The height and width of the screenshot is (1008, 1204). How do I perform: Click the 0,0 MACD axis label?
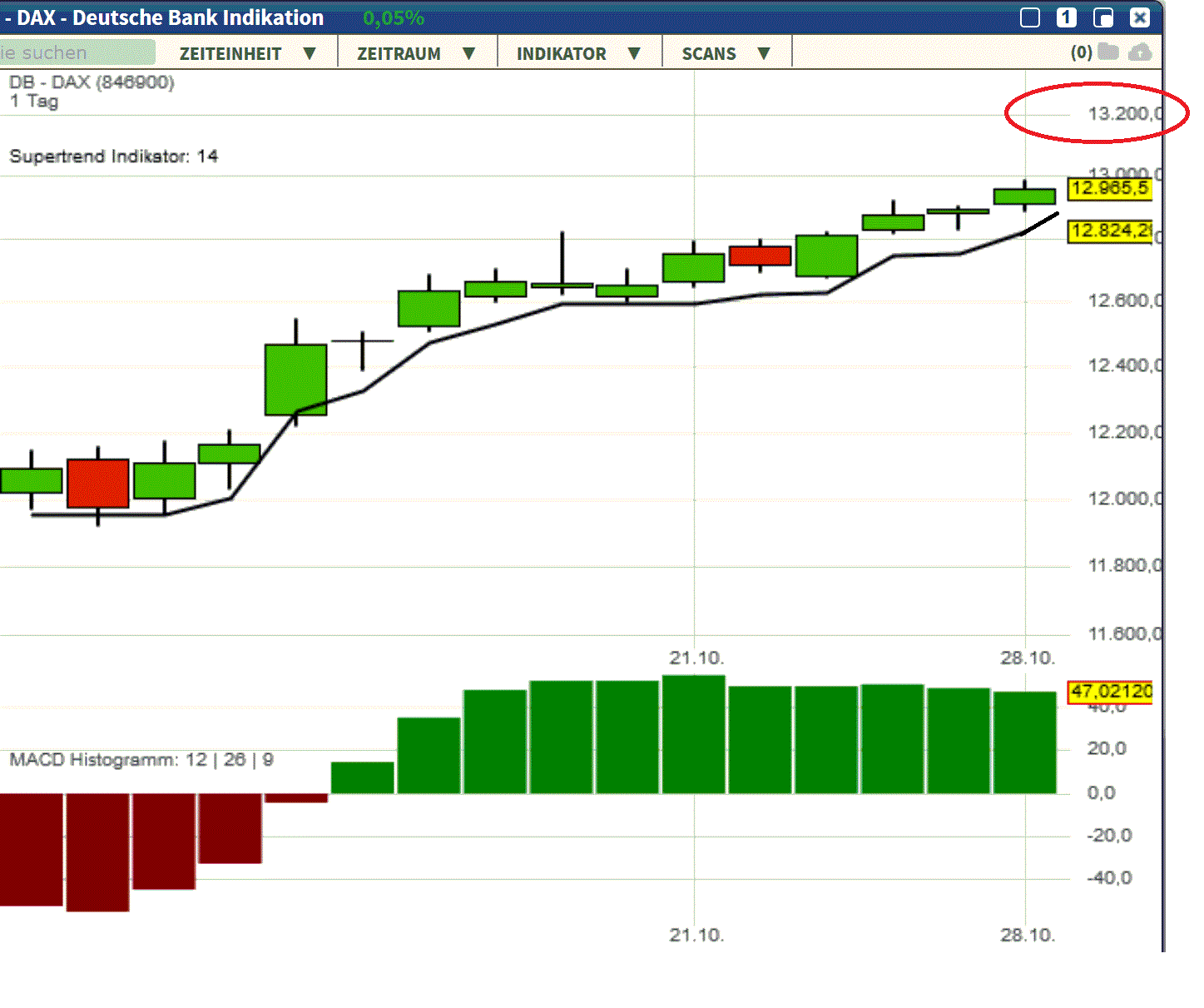1101,793
